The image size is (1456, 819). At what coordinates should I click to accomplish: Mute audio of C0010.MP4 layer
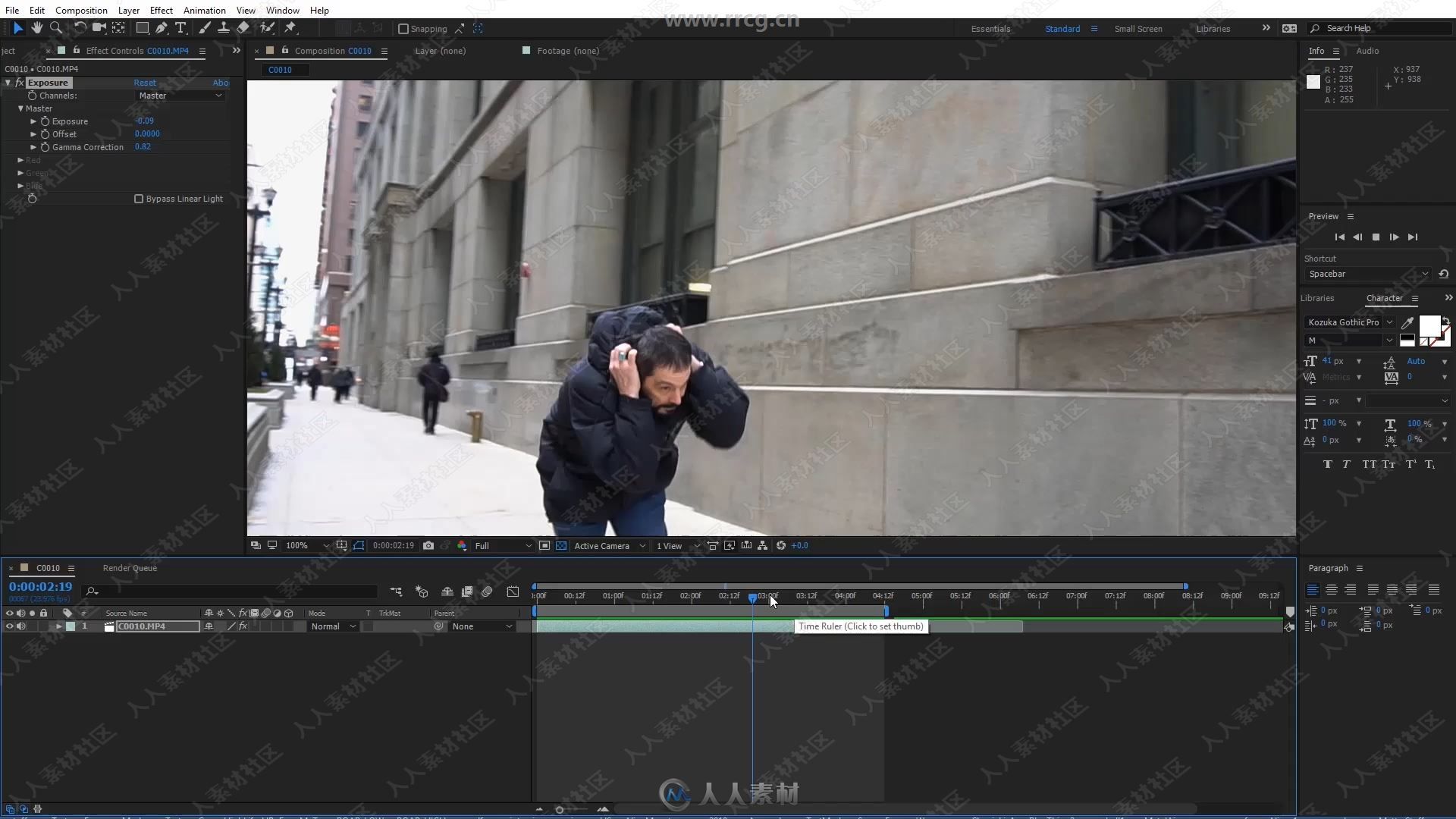[x=20, y=626]
